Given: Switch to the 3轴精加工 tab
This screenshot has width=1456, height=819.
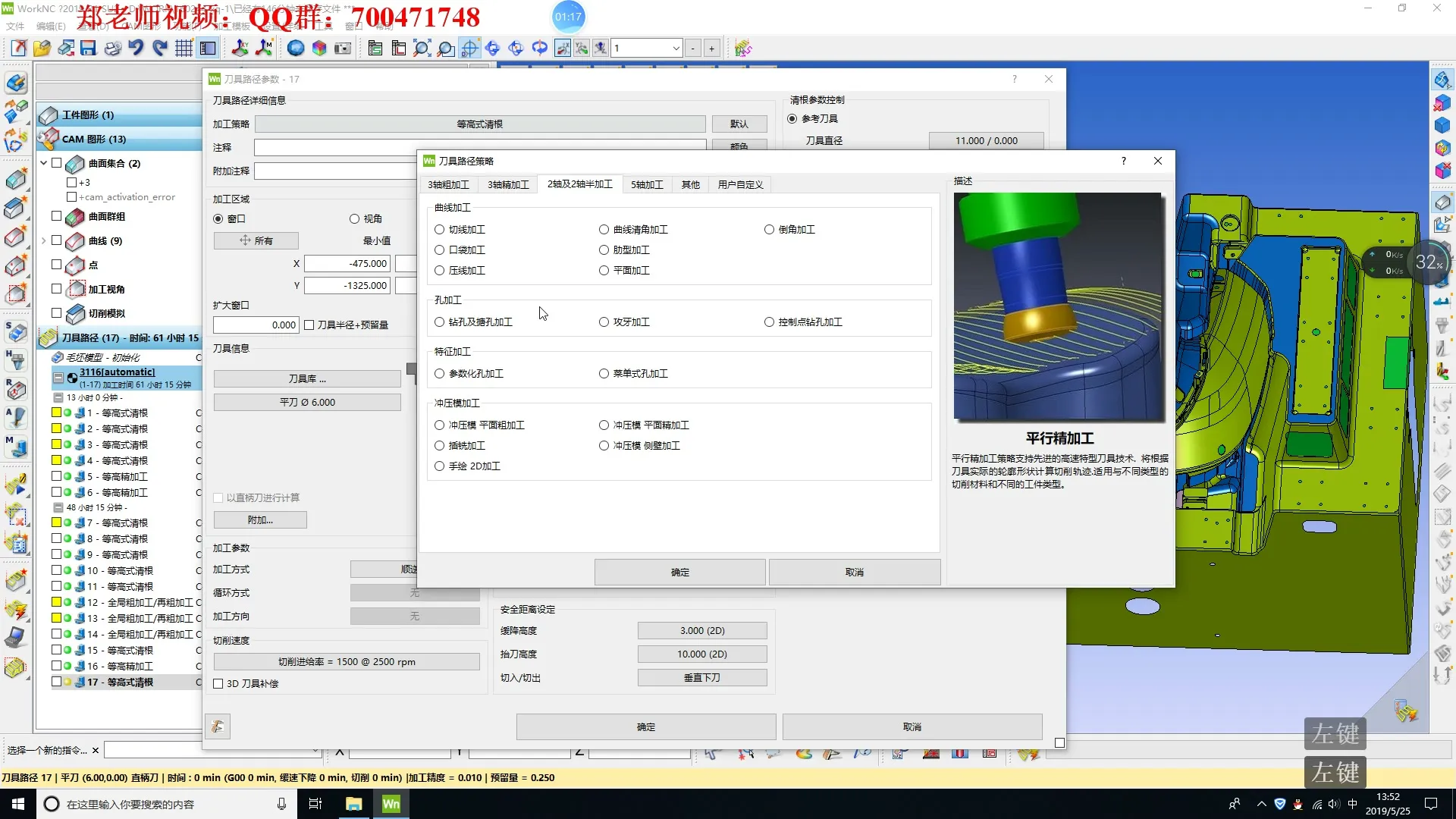Looking at the screenshot, I should point(507,184).
